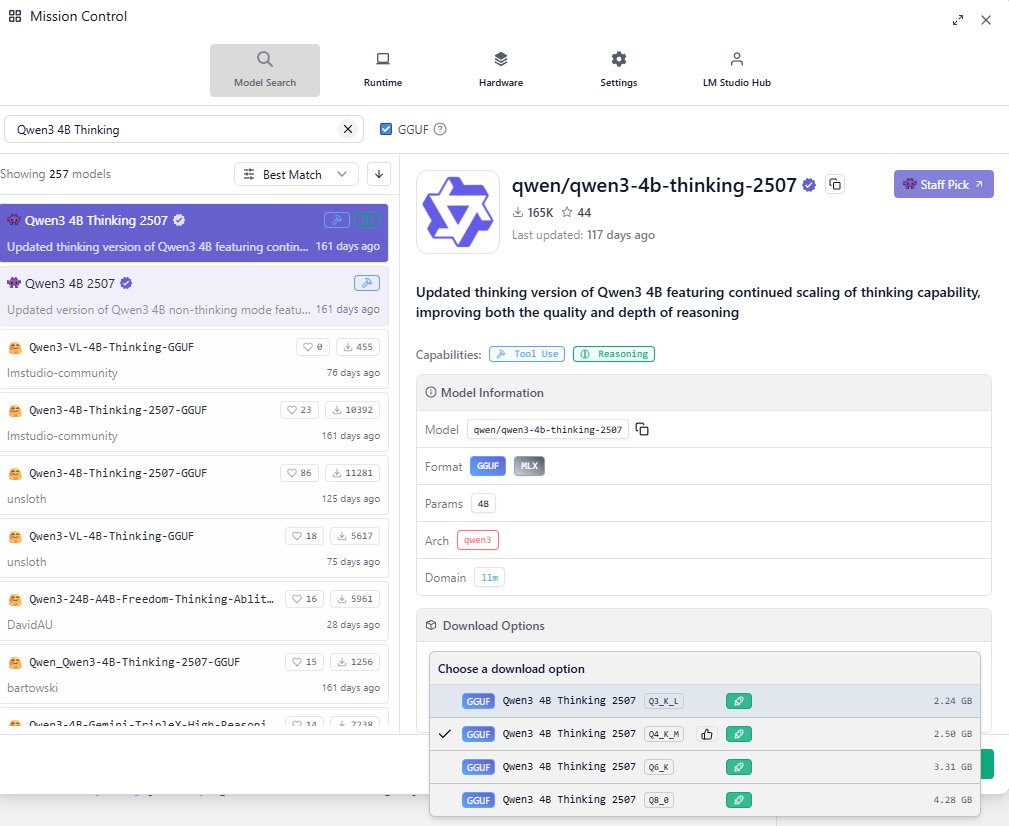Screen dimensions: 1009x826
Task: Select Qwen3 4B 2507 result
Action: click(x=194, y=296)
